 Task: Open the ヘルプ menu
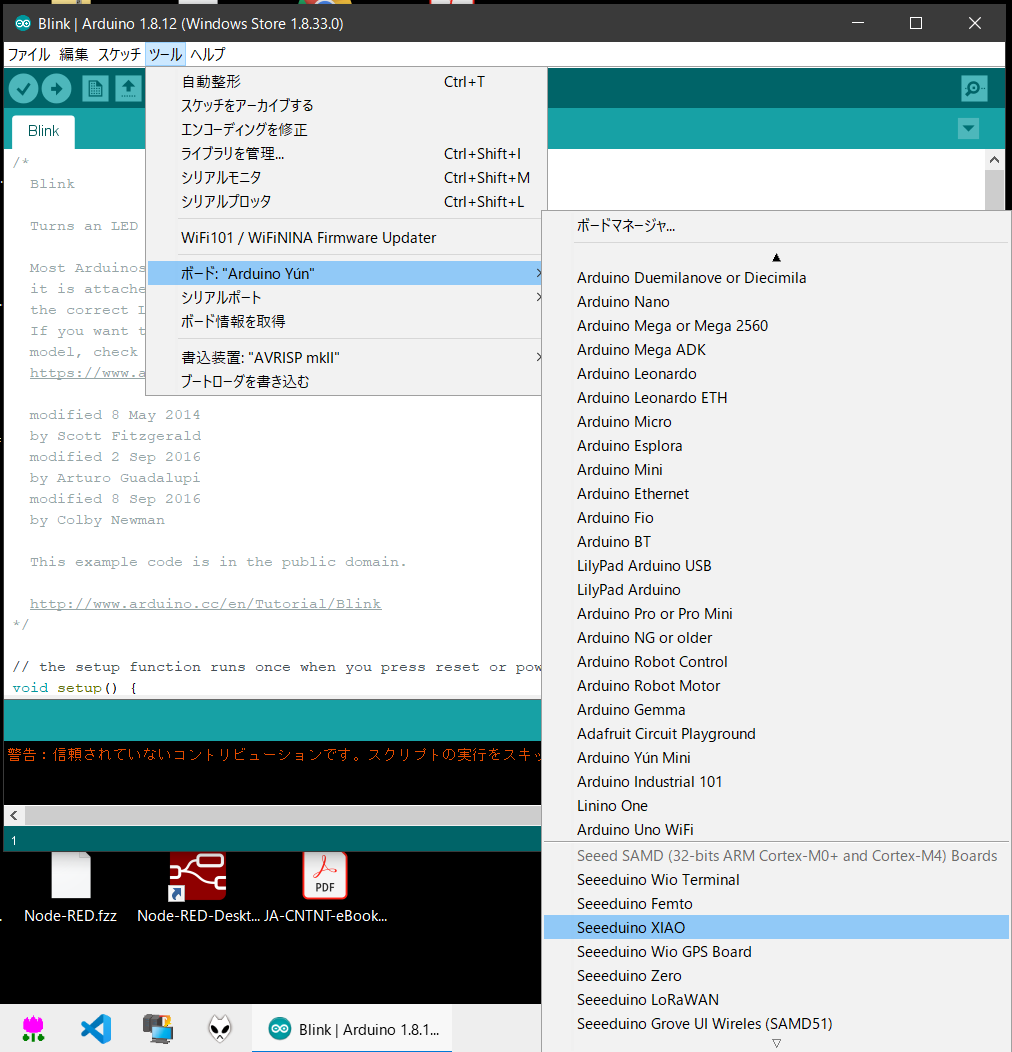(x=207, y=54)
